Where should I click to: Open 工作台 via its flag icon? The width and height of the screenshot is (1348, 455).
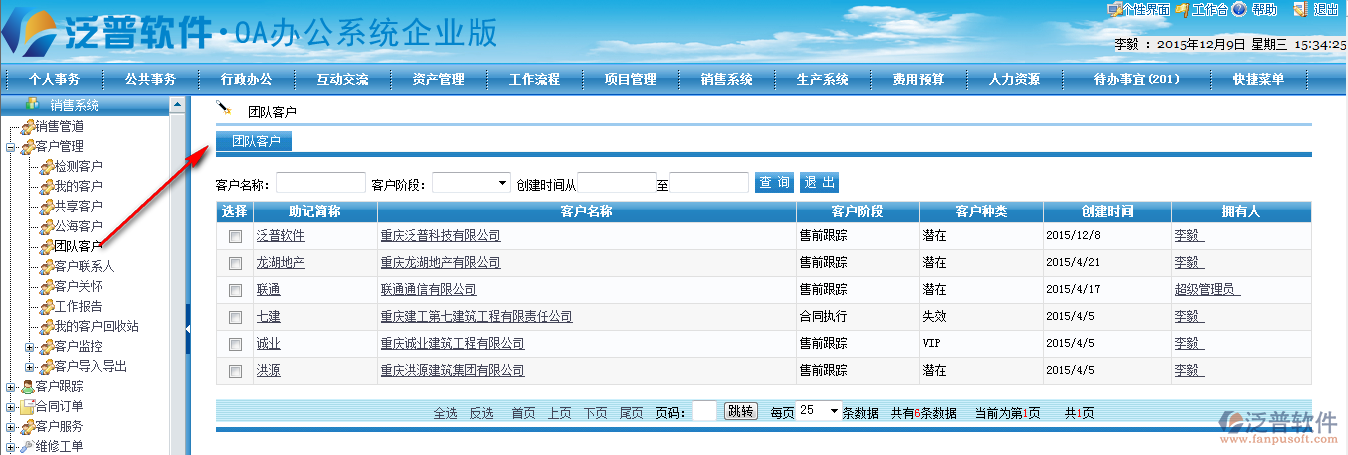[x=1182, y=9]
